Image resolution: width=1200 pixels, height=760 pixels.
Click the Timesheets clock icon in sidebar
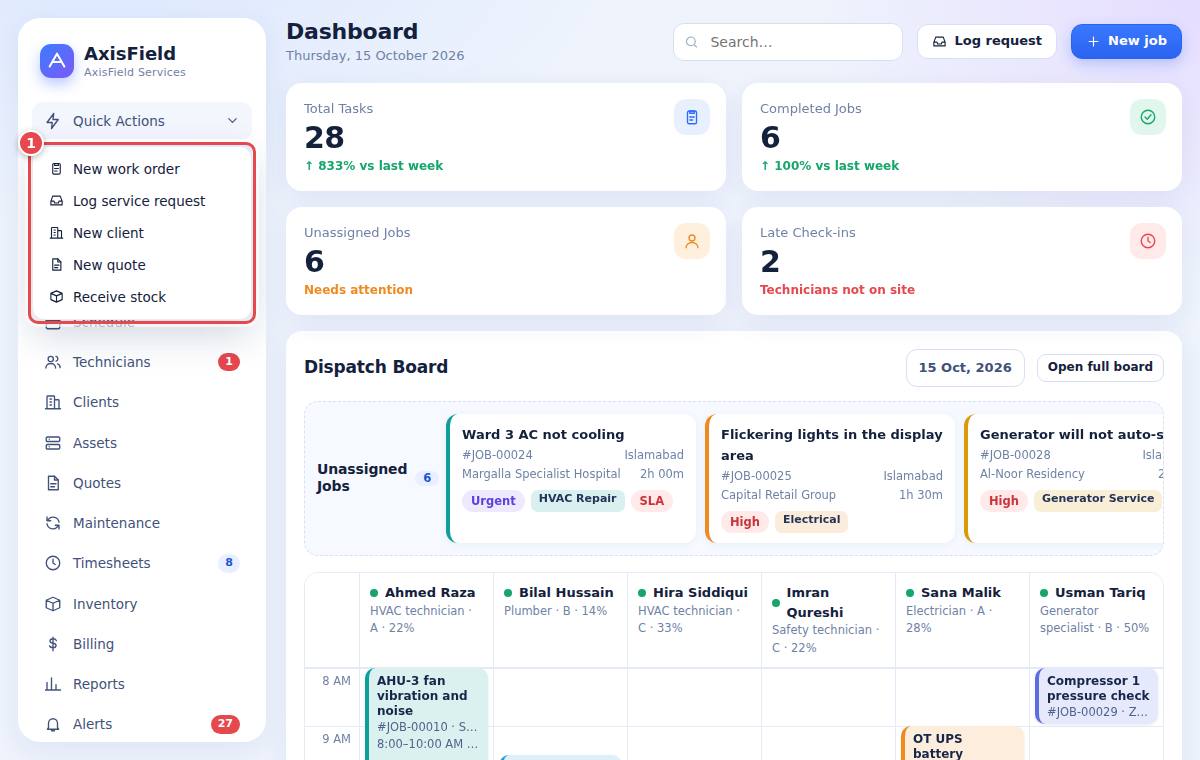pos(53,563)
